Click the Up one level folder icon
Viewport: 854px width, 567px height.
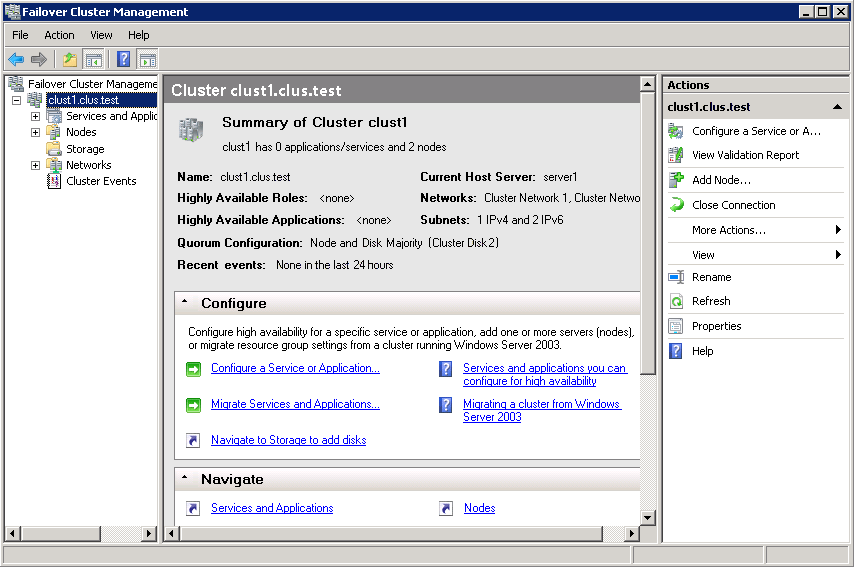(x=69, y=59)
